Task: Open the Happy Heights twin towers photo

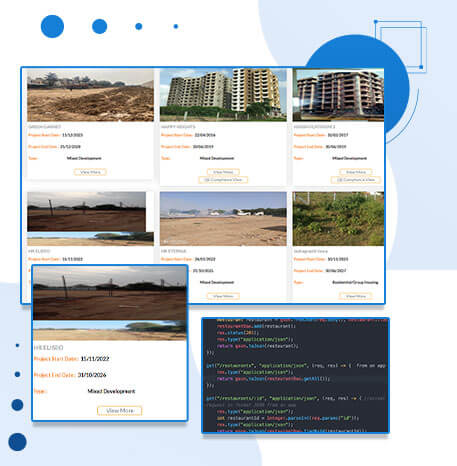Action: click(223, 95)
